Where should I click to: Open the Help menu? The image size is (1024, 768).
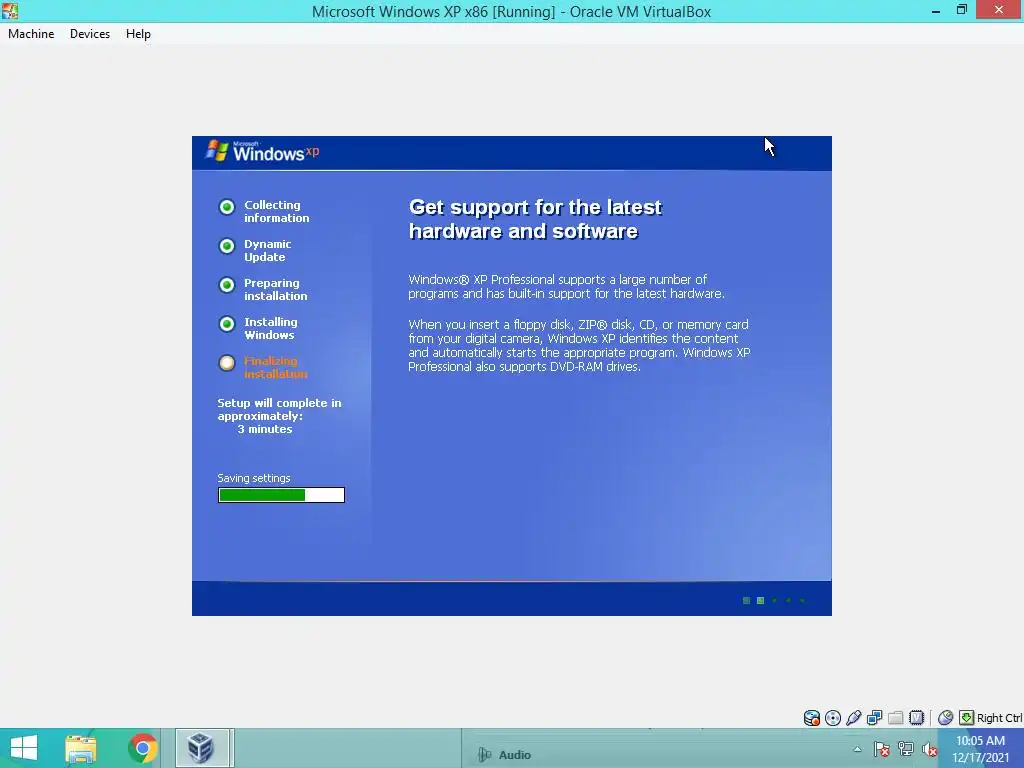[x=138, y=34]
